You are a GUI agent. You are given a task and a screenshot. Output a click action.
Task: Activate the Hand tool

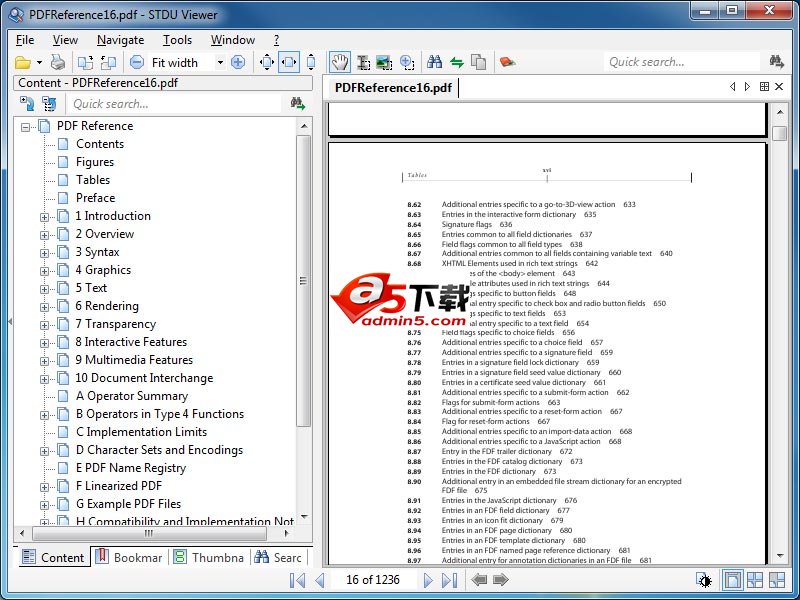point(339,62)
